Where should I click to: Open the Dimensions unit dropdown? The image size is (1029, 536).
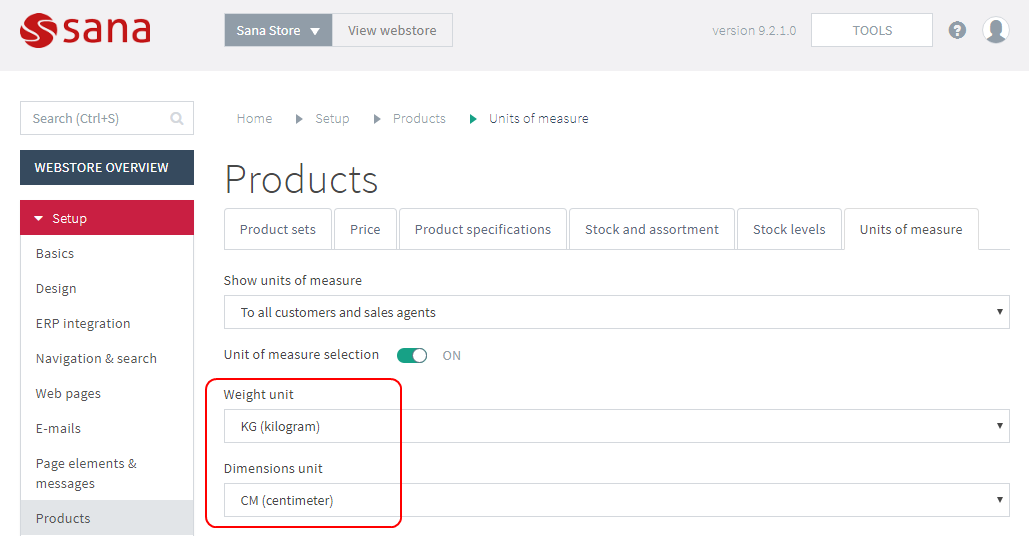pyautogui.click(x=616, y=501)
